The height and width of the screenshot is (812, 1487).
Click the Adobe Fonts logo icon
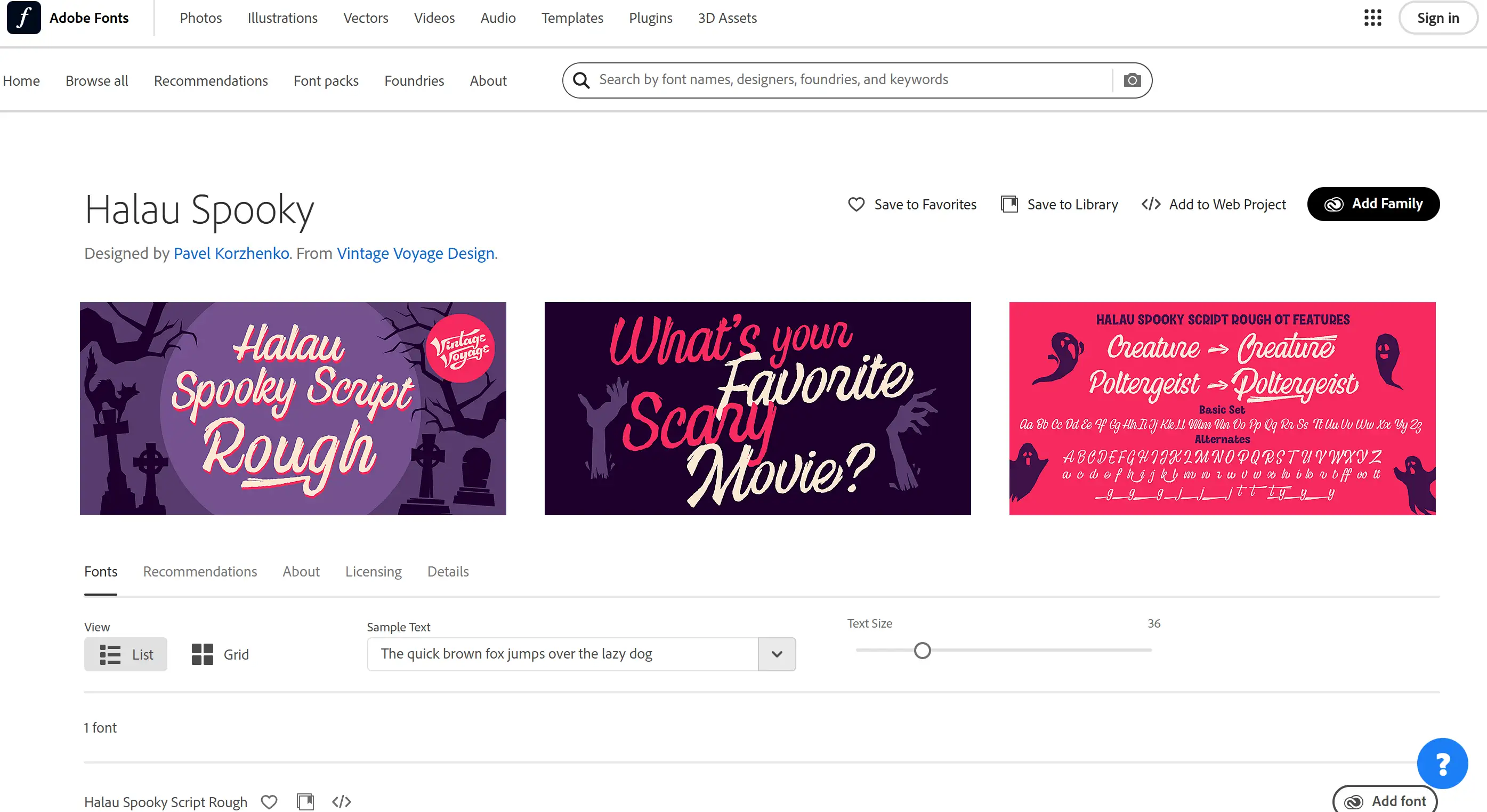23,18
